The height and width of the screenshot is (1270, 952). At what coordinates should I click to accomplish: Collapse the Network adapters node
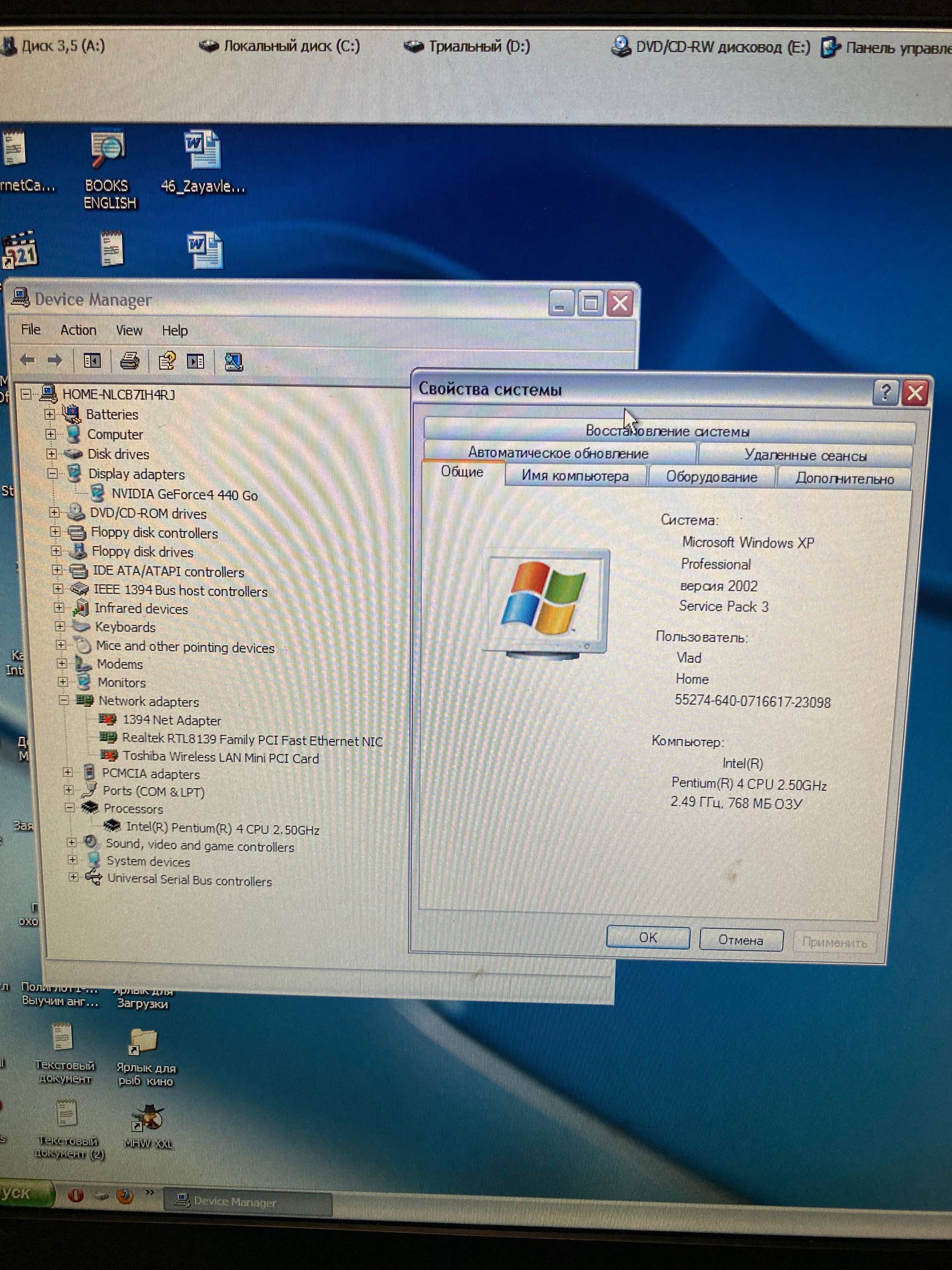coord(63,700)
